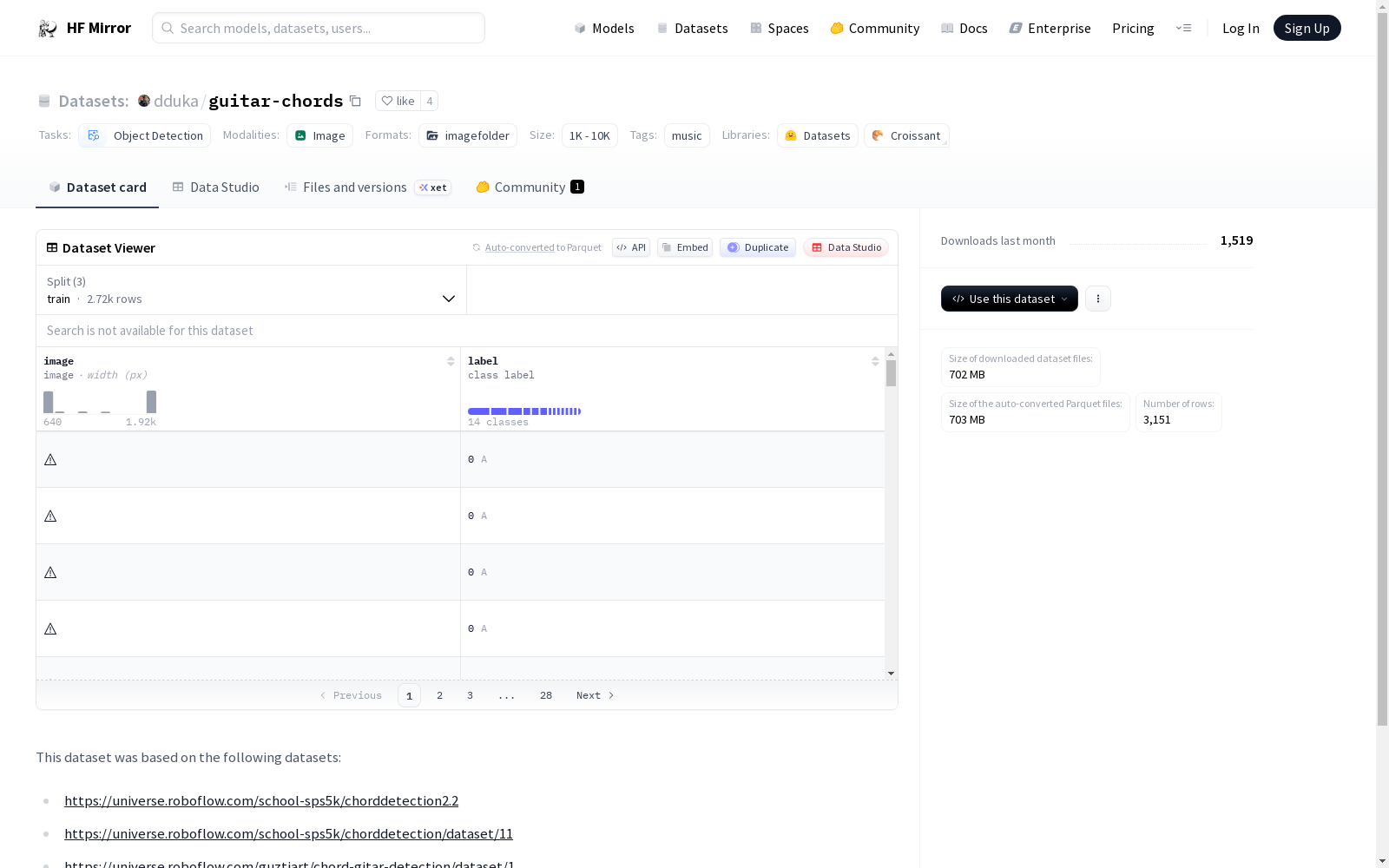The width and height of the screenshot is (1389, 868).
Task: Click the music tag
Action: (x=687, y=135)
